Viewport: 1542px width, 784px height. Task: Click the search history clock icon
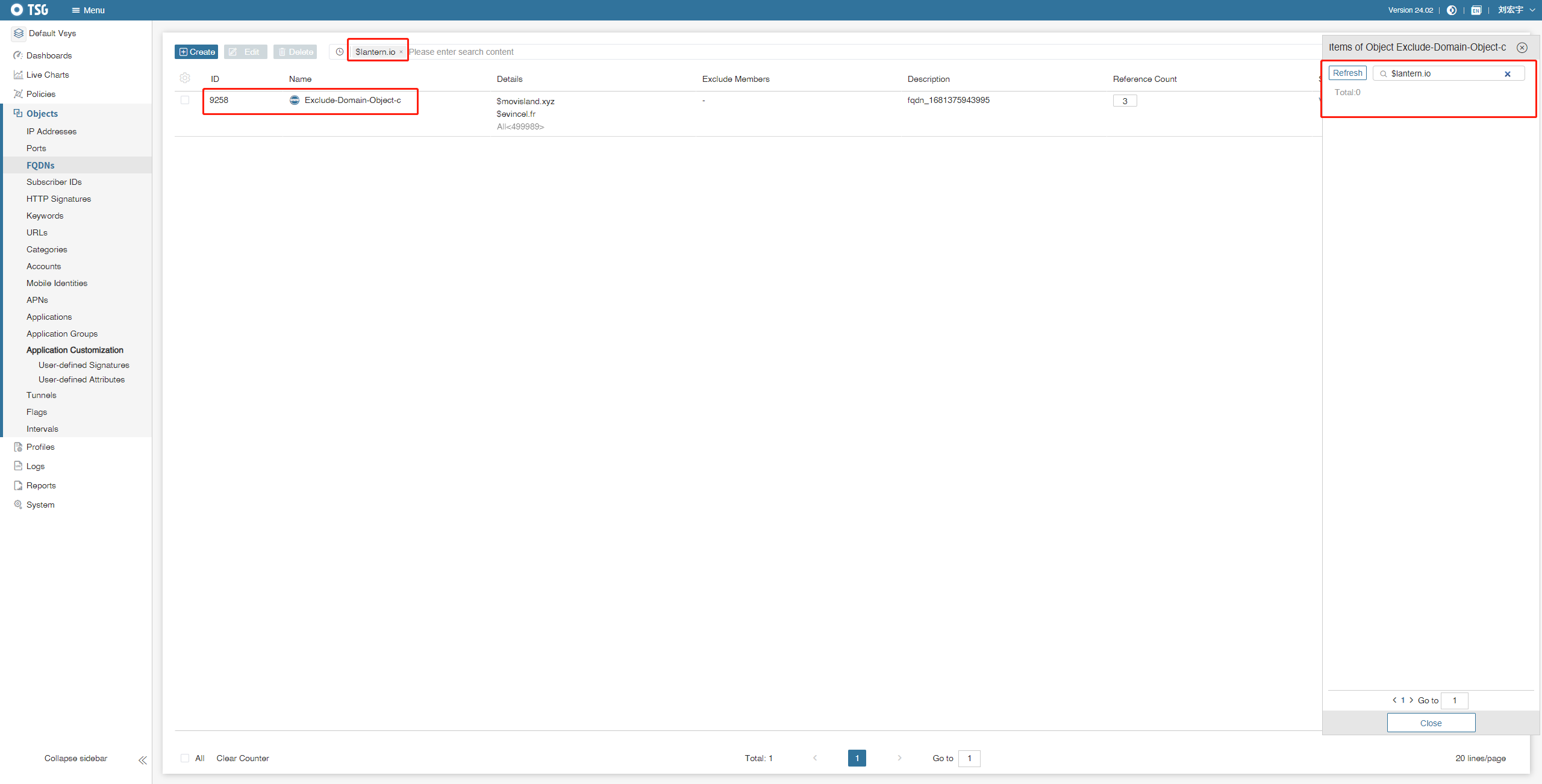point(340,52)
